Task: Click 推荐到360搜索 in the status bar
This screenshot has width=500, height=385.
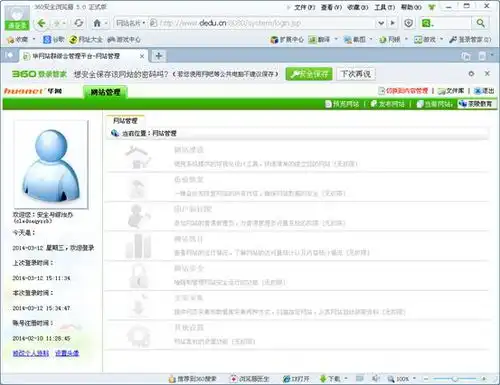Action: [x=193, y=379]
